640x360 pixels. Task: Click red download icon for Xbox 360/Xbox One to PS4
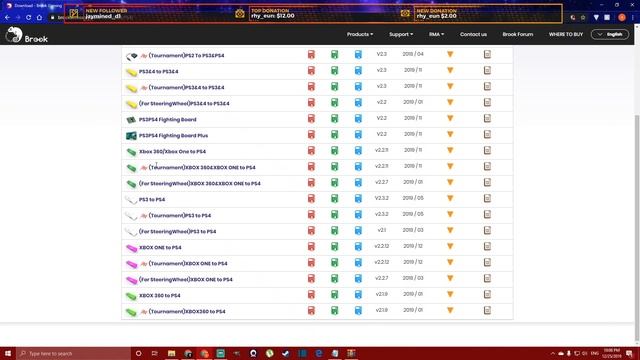(x=311, y=150)
